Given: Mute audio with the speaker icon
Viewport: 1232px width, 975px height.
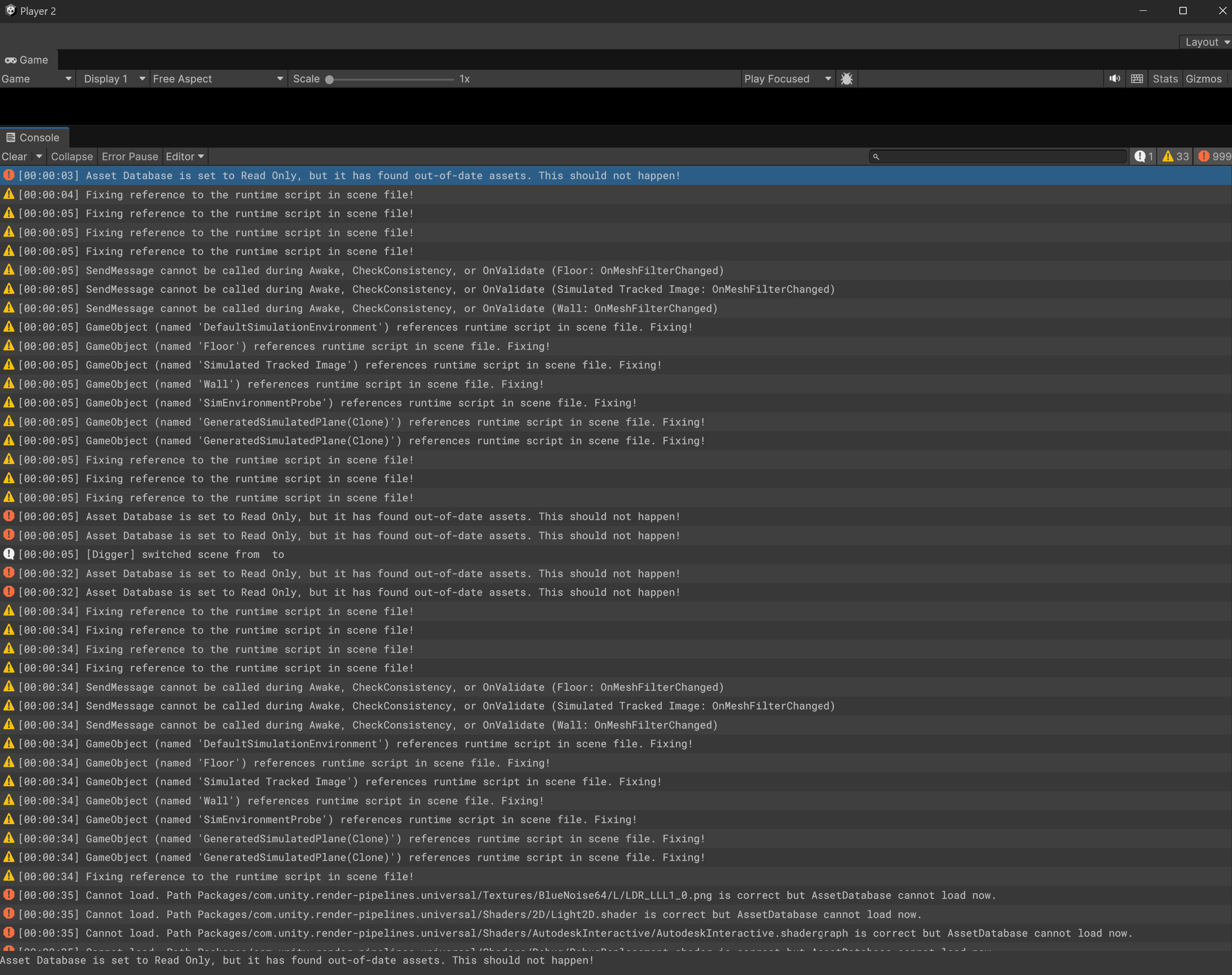Looking at the screenshot, I should (1114, 79).
